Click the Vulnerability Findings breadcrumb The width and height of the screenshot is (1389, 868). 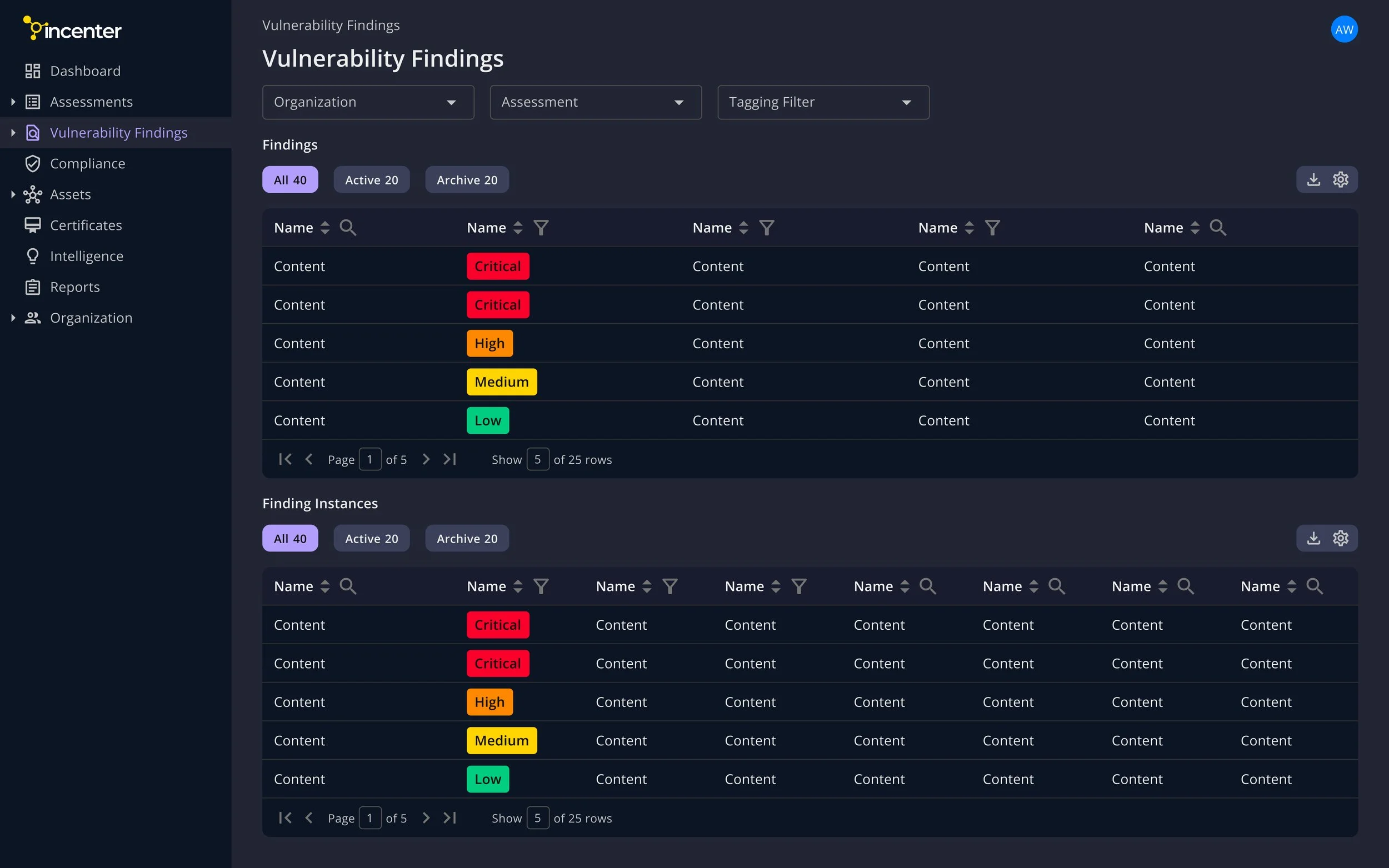click(x=331, y=25)
